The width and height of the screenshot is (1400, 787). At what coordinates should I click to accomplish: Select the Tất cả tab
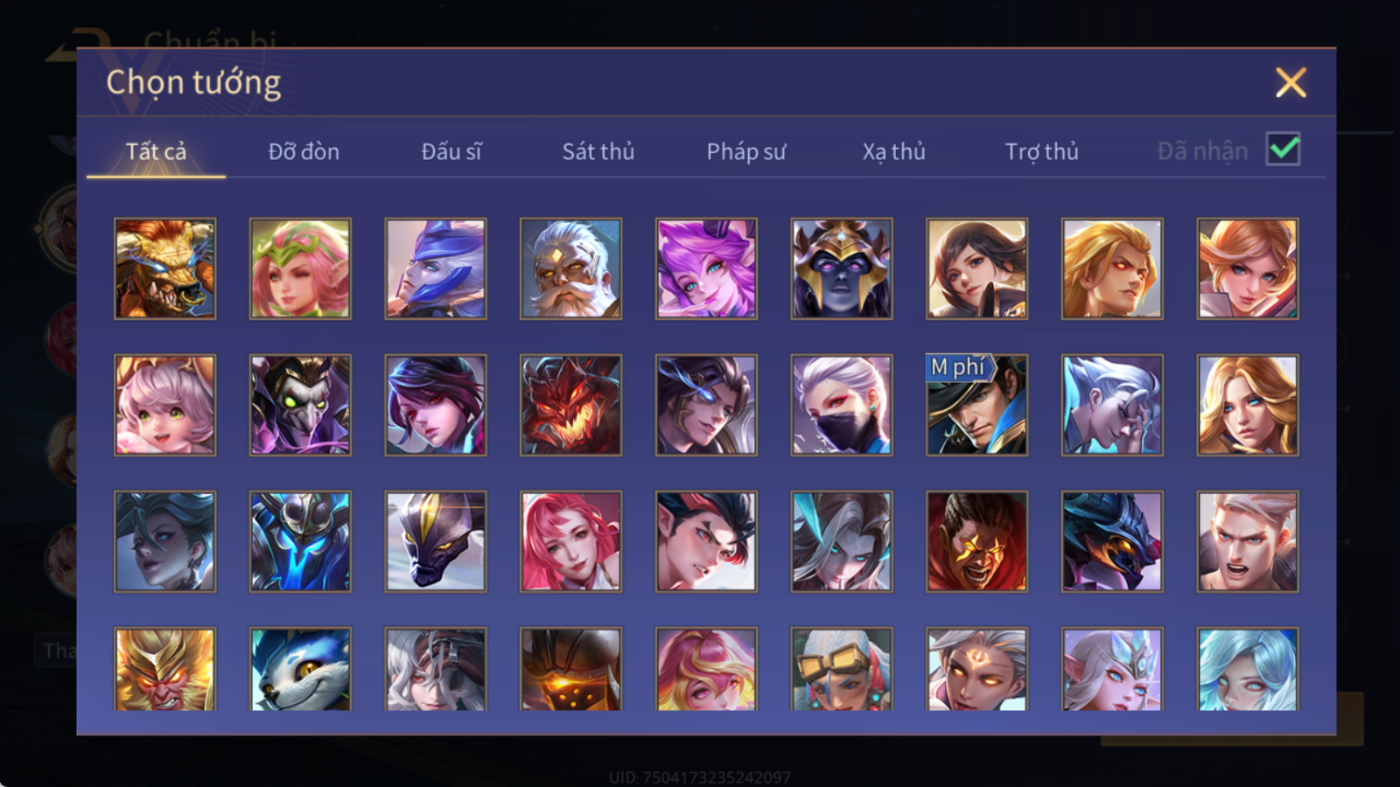(x=156, y=152)
